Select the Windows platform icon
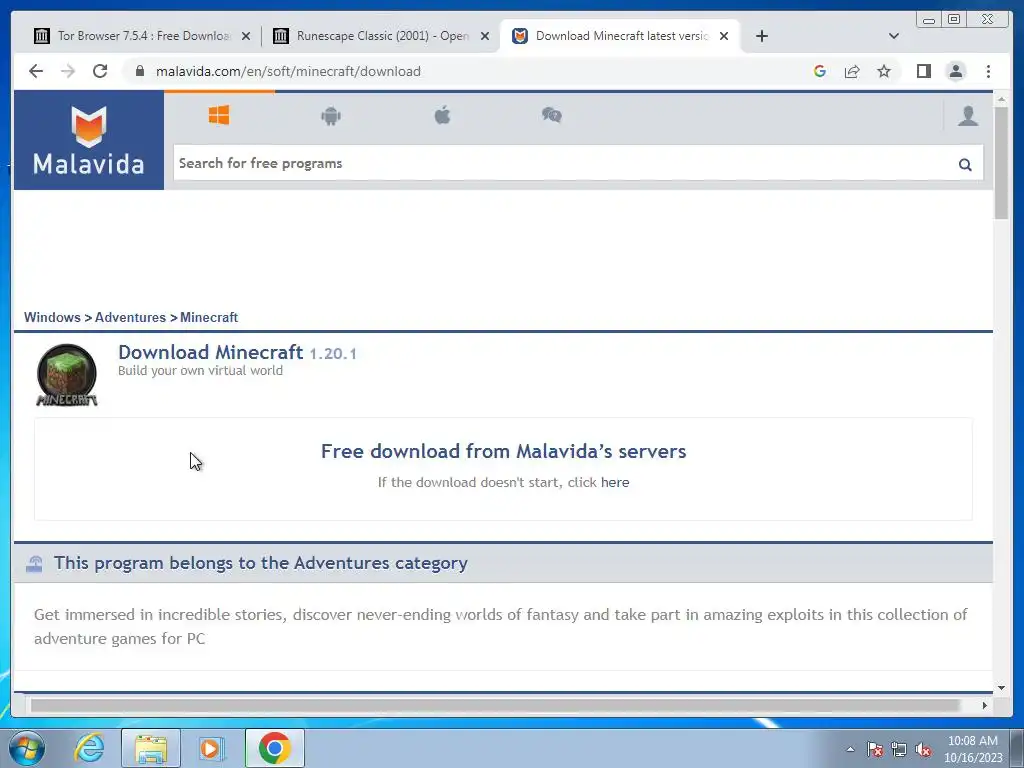1024x768 pixels. tap(219, 116)
